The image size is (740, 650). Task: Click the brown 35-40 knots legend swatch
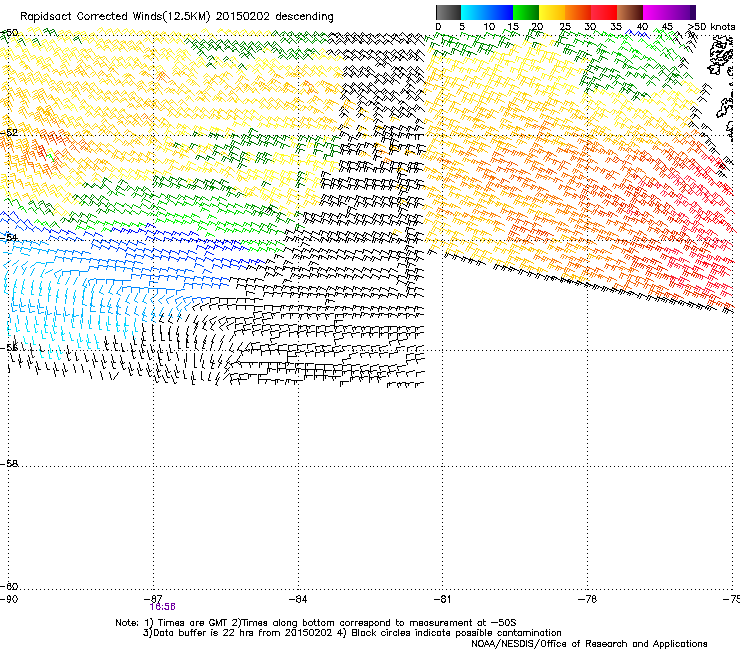pos(630,12)
